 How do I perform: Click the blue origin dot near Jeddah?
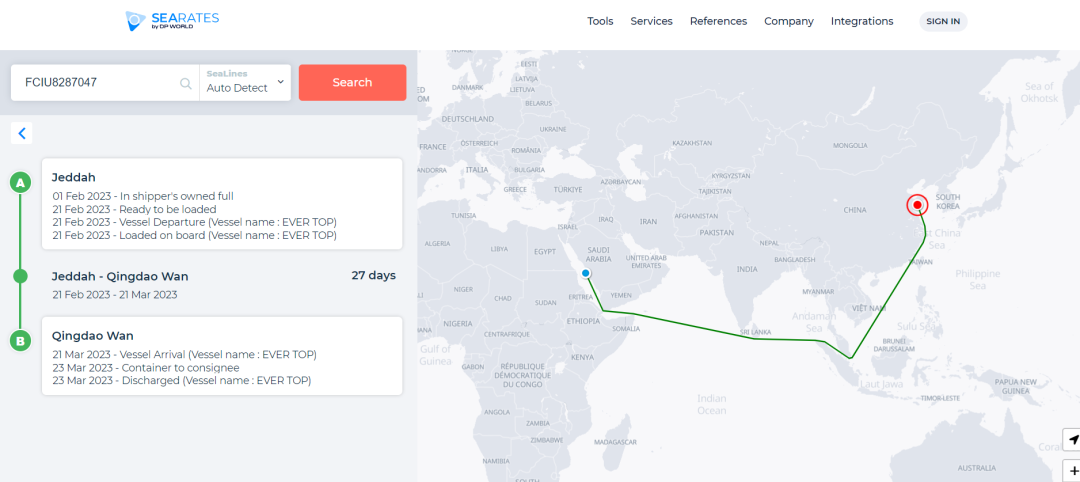click(x=585, y=273)
